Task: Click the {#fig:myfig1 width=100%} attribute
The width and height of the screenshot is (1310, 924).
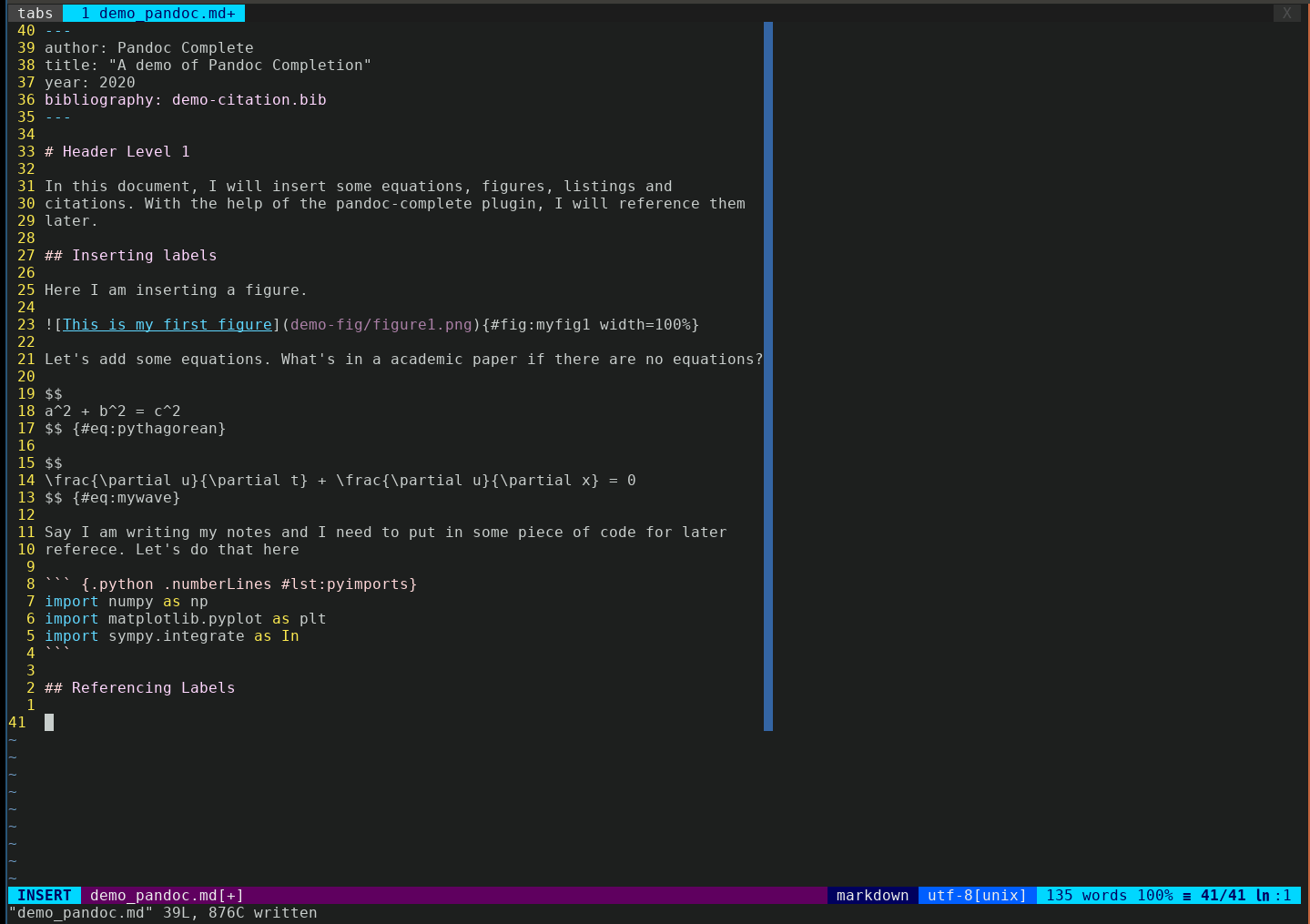Action: click(x=591, y=324)
